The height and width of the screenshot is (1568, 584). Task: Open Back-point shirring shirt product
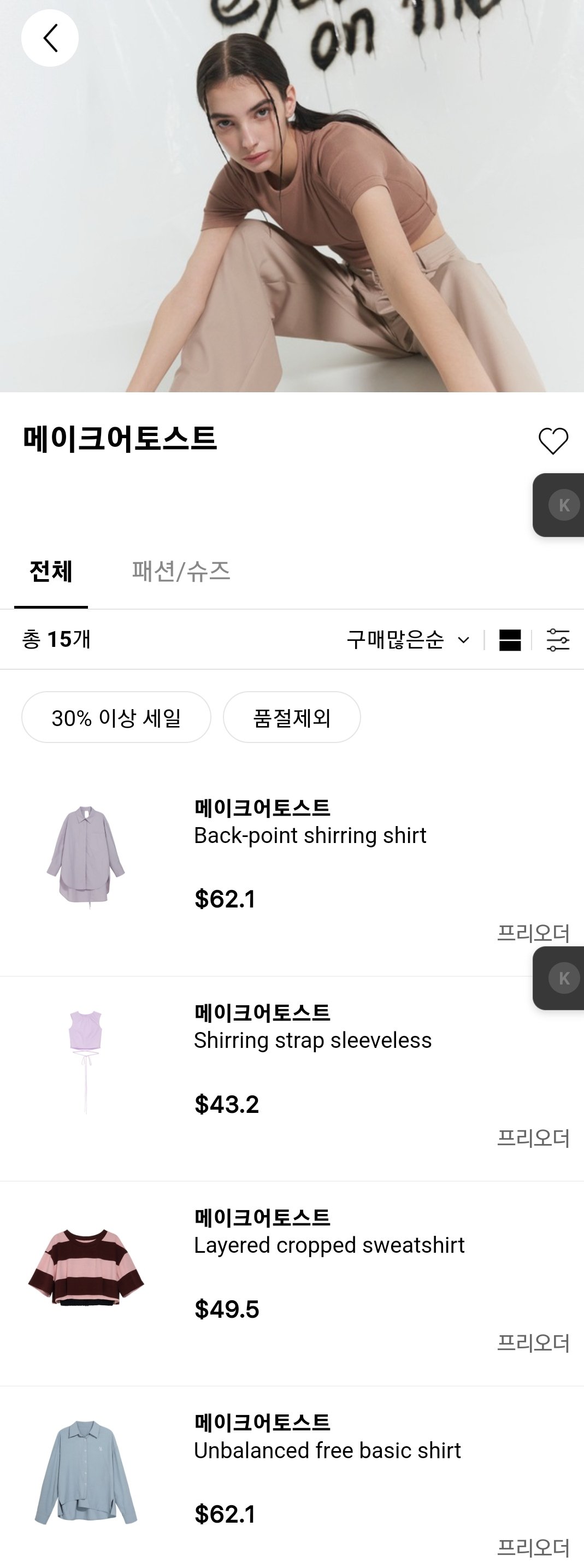tap(310, 836)
